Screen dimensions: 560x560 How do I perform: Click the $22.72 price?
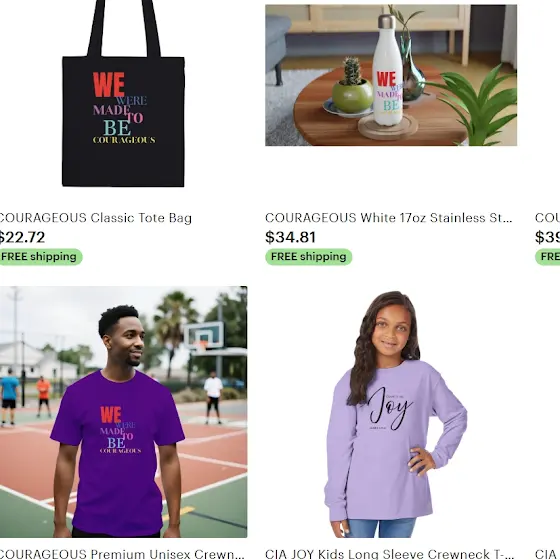pyautogui.click(x=22, y=237)
